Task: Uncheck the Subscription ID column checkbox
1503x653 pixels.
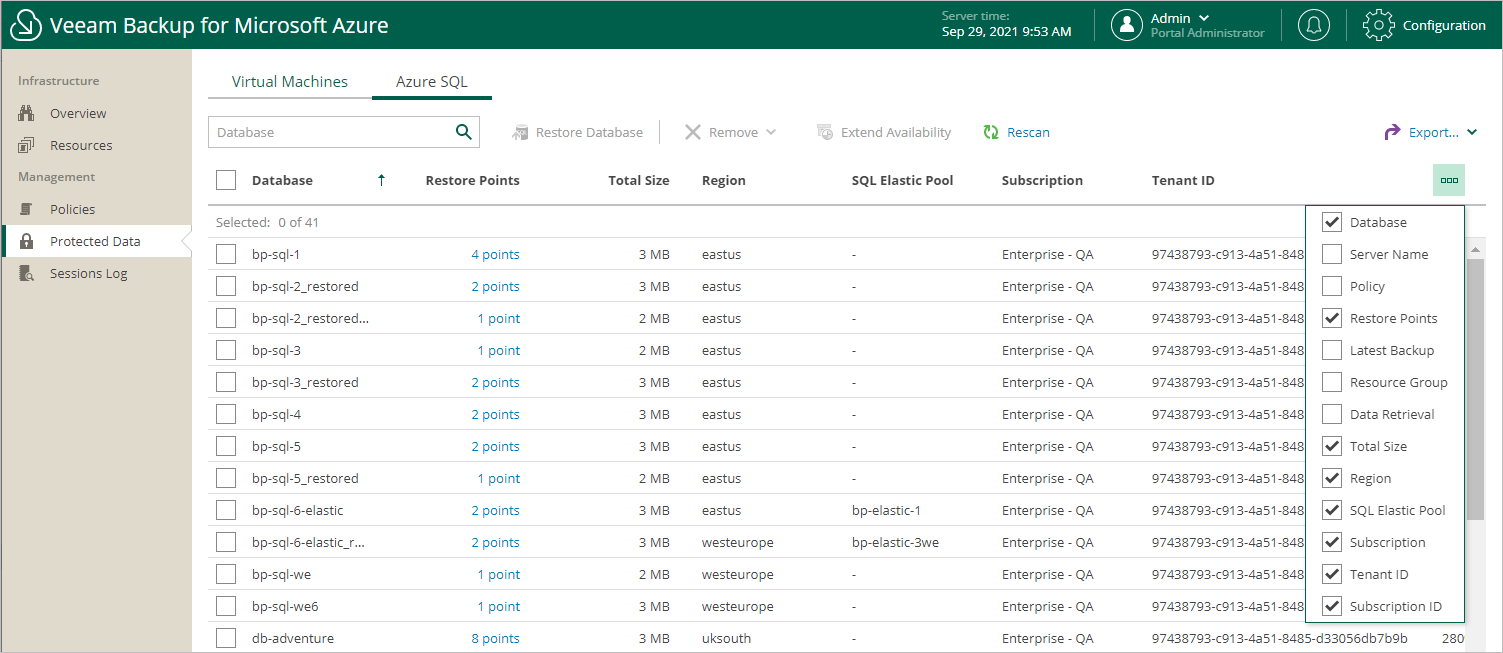Action: 1332,606
